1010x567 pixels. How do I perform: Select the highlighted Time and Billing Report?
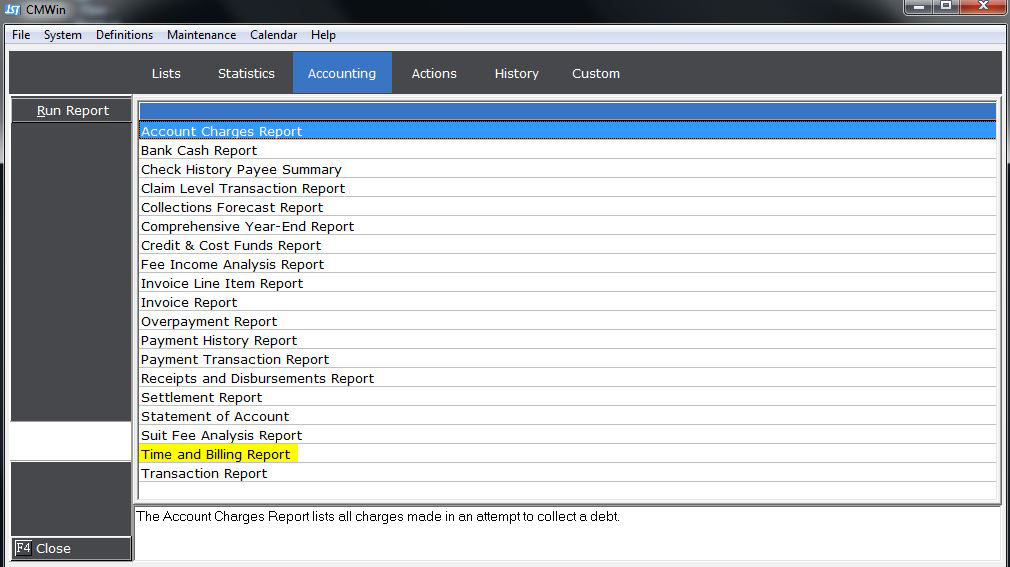[216, 455]
